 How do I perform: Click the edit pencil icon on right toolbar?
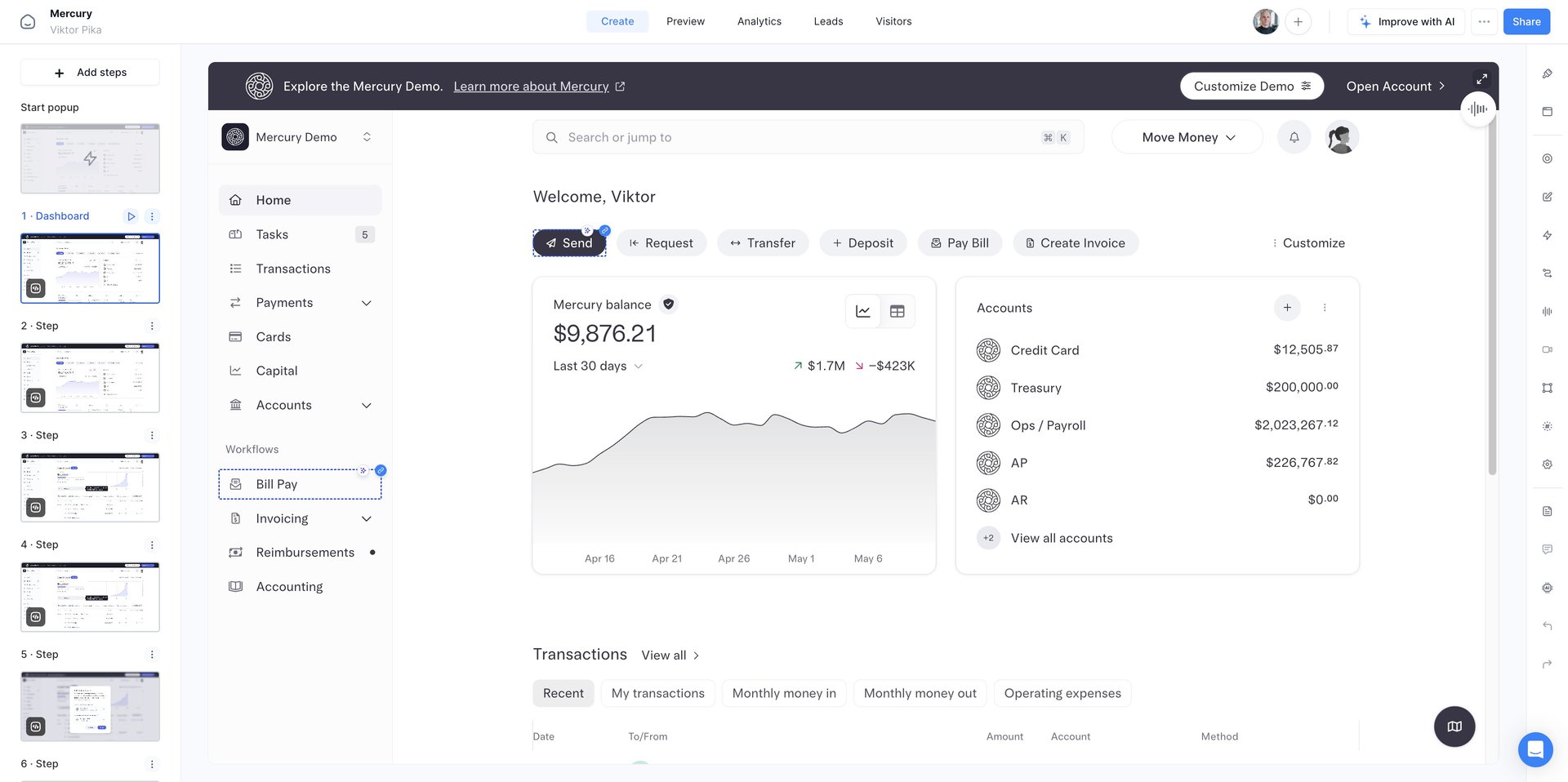click(1547, 197)
